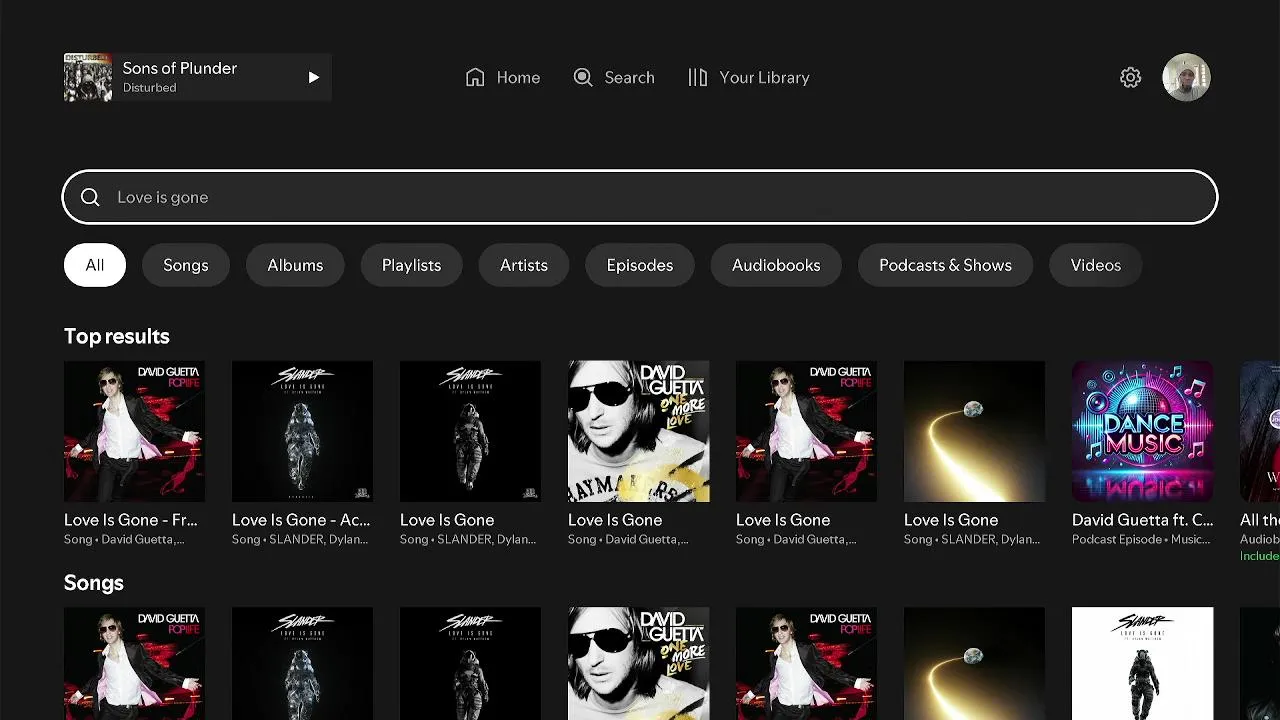Click the Search icon in top navigation
This screenshot has width=1280, height=720.
pyautogui.click(x=583, y=77)
